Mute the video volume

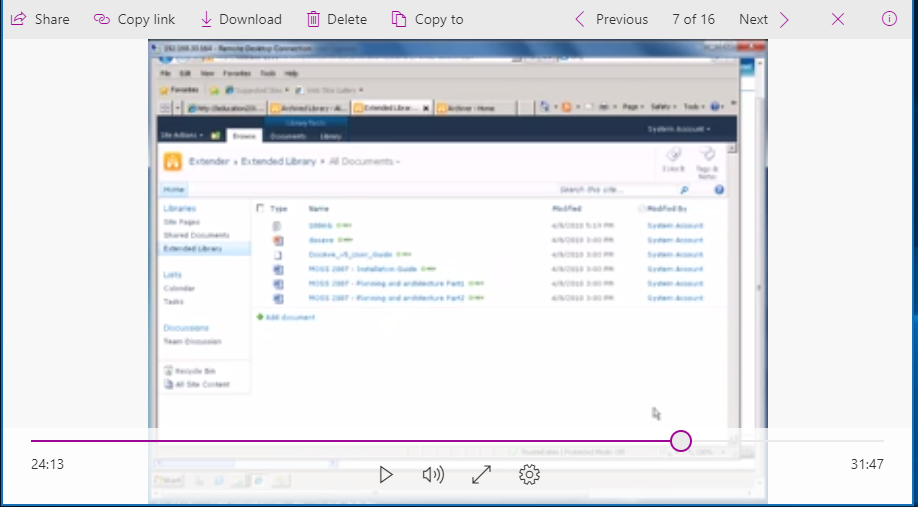click(433, 475)
